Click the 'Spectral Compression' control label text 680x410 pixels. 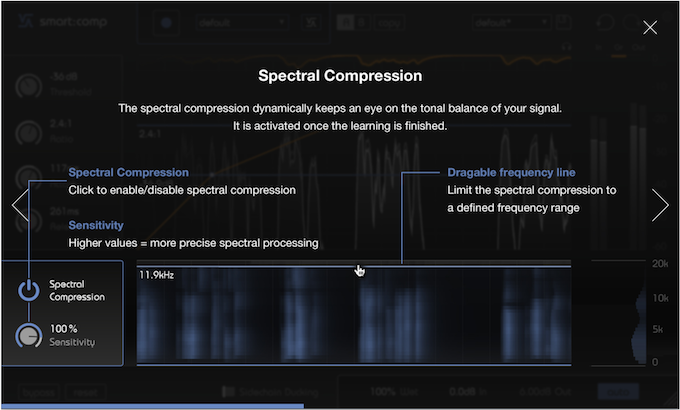77,290
